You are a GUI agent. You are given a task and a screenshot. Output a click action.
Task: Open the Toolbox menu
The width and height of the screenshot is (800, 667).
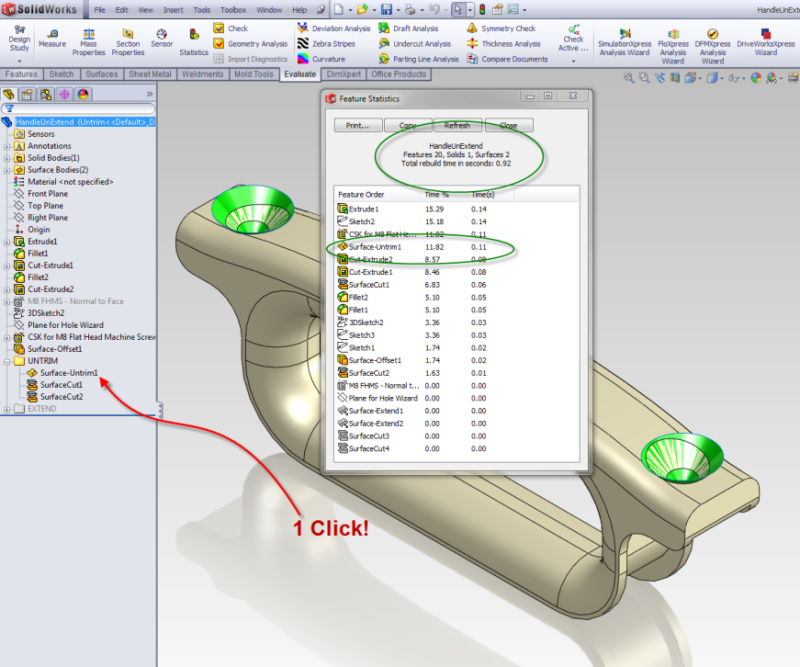pyautogui.click(x=233, y=10)
